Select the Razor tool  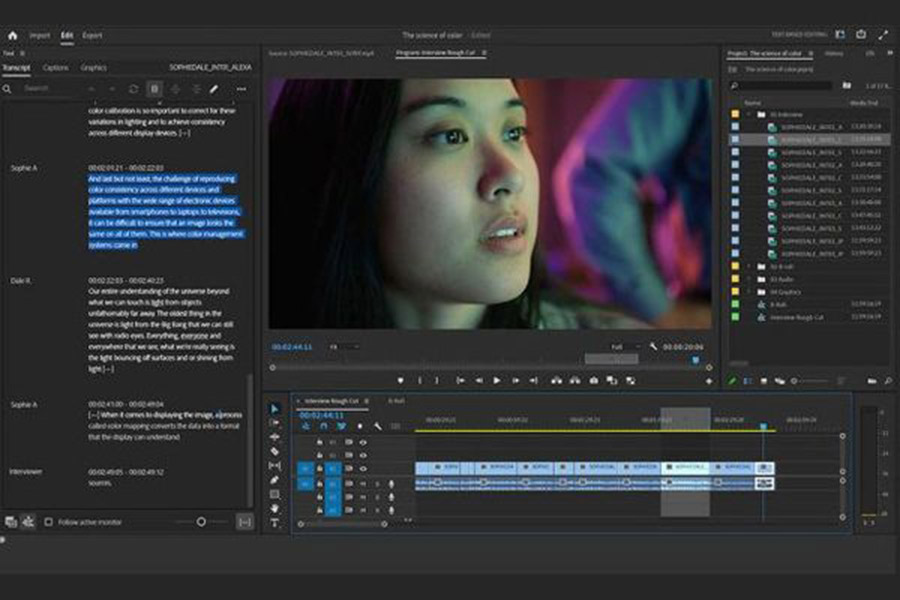pyautogui.click(x=274, y=451)
